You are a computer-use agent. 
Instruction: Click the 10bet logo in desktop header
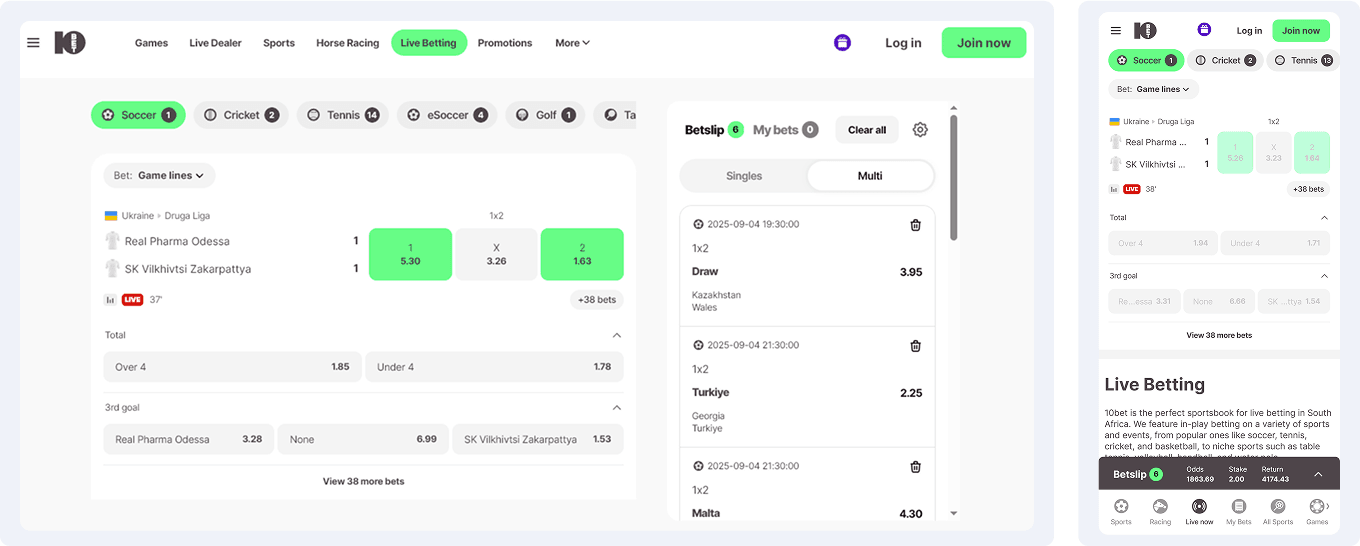tap(70, 43)
